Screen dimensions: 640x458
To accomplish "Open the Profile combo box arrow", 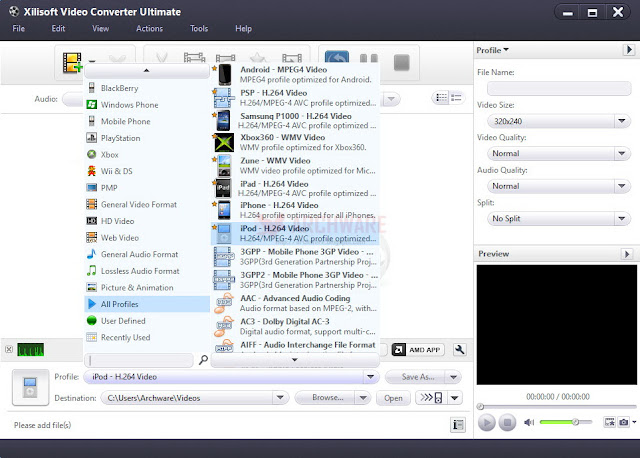I will click(371, 376).
